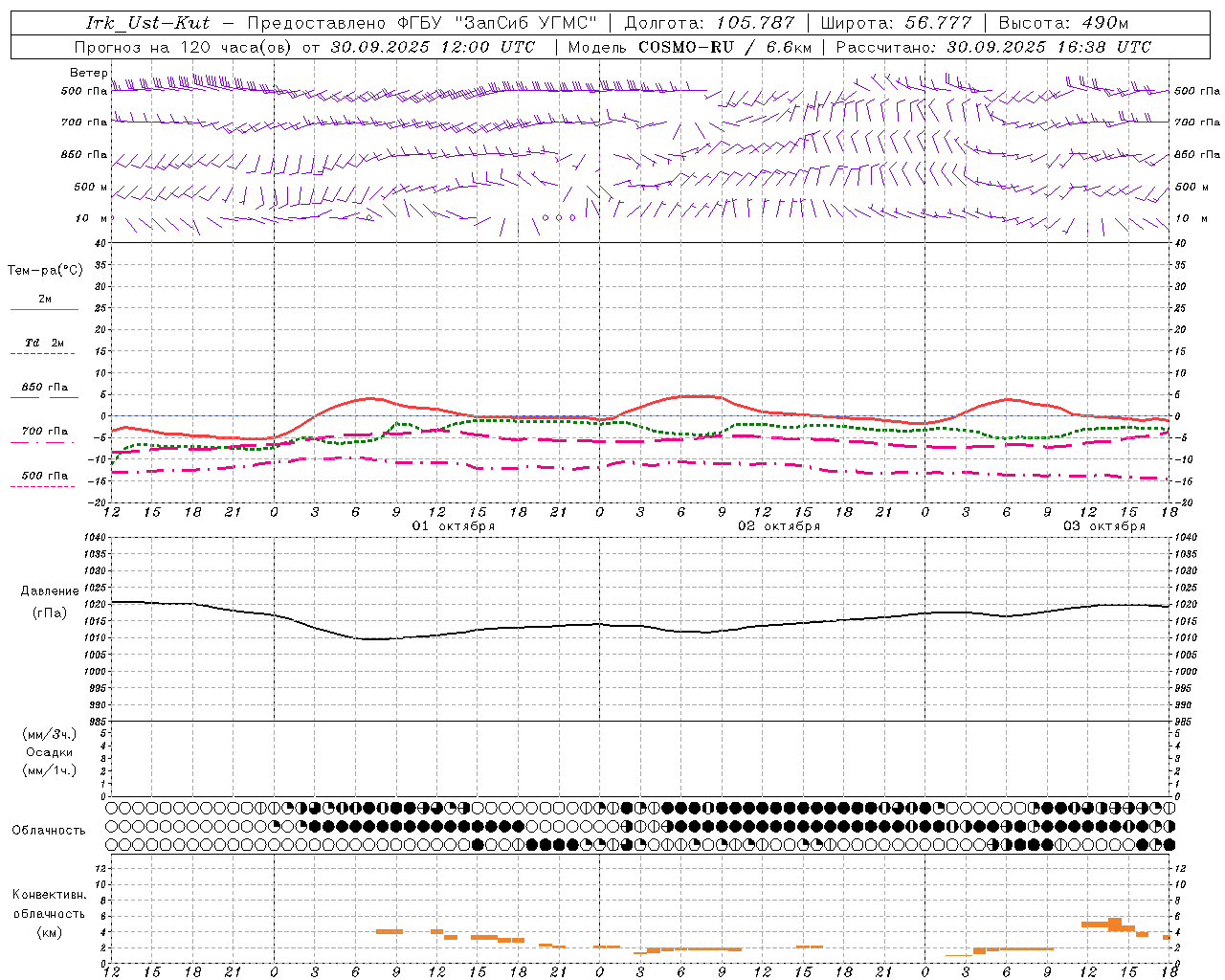
Task: Click the Модель COSMO-RU / 6.6км label
Action: 689,47
